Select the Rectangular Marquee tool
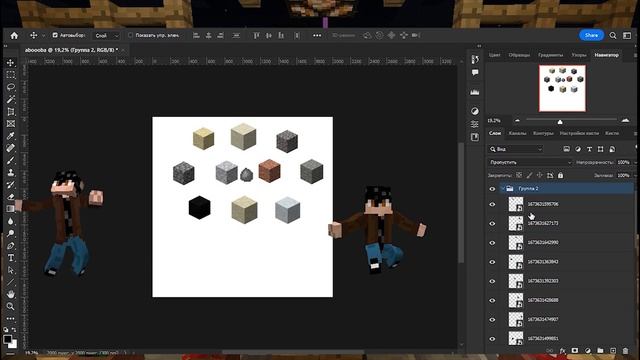This screenshot has height=360, width=640. tap(11, 75)
